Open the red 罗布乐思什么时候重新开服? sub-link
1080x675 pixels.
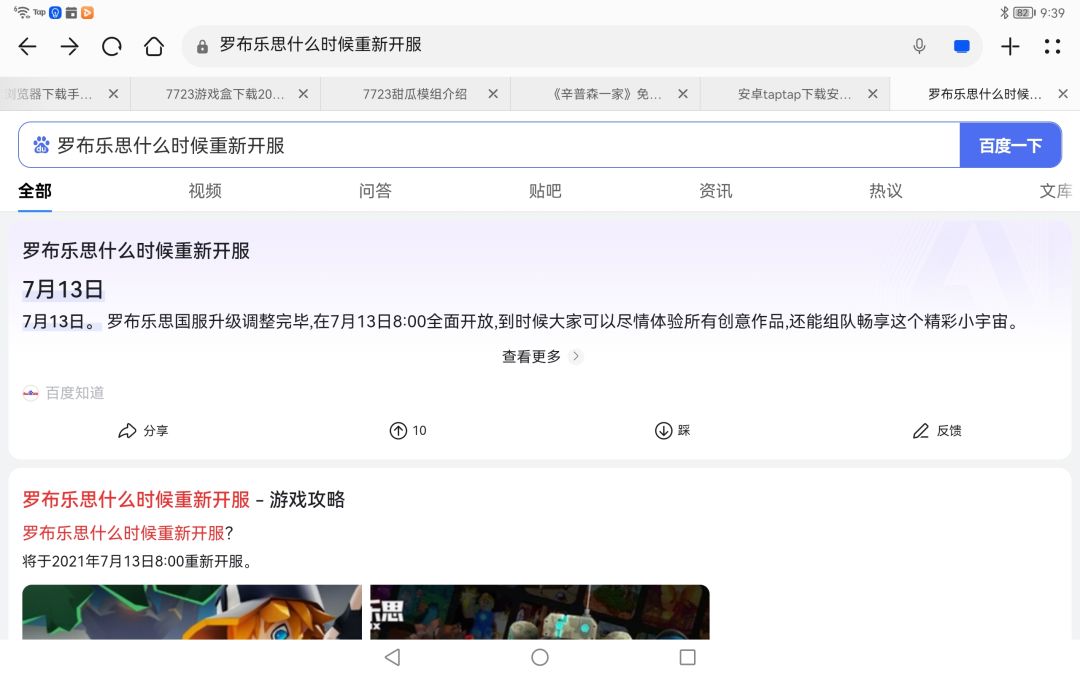click(x=128, y=532)
